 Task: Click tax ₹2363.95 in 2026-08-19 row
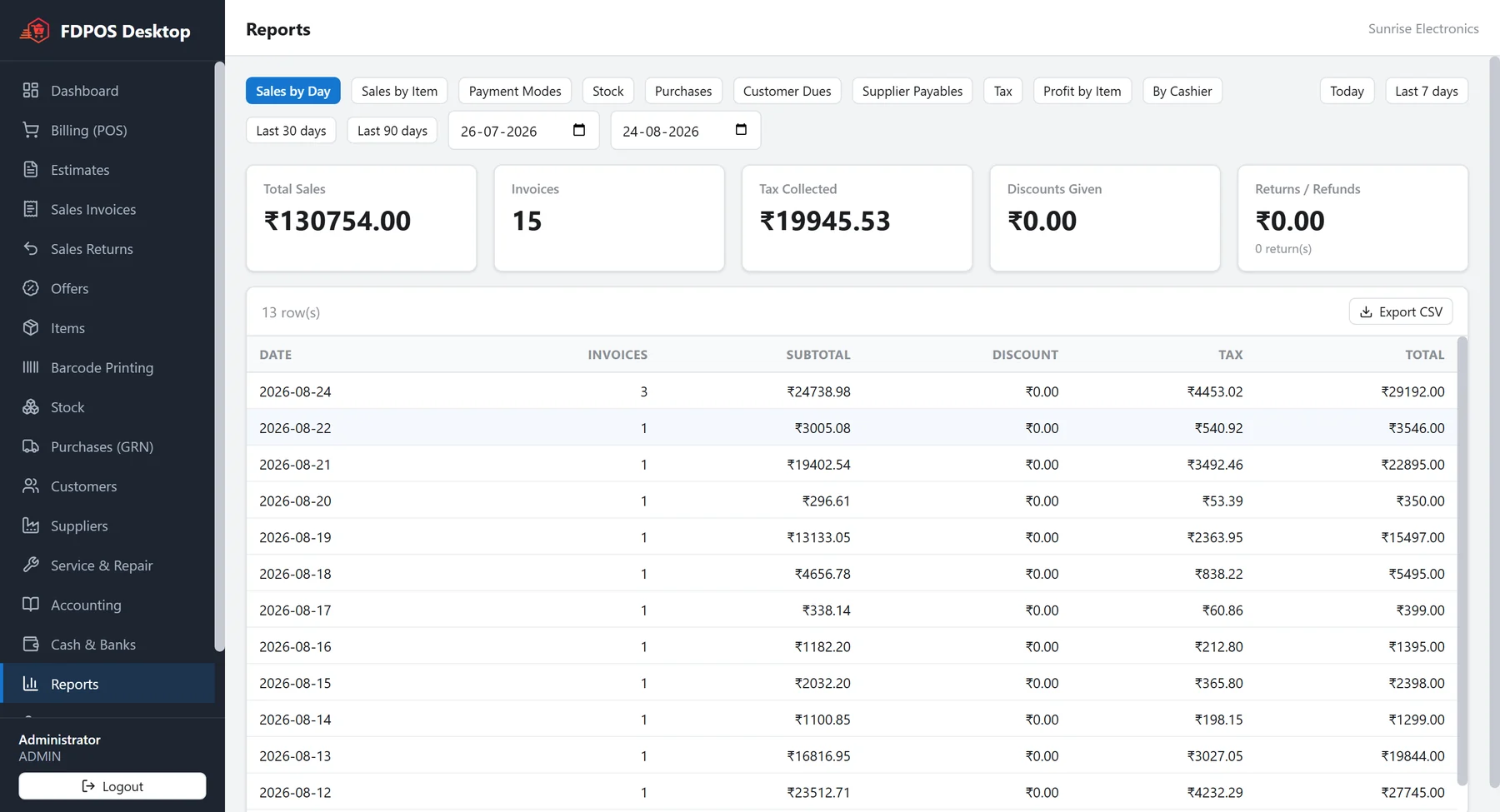(x=1214, y=537)
